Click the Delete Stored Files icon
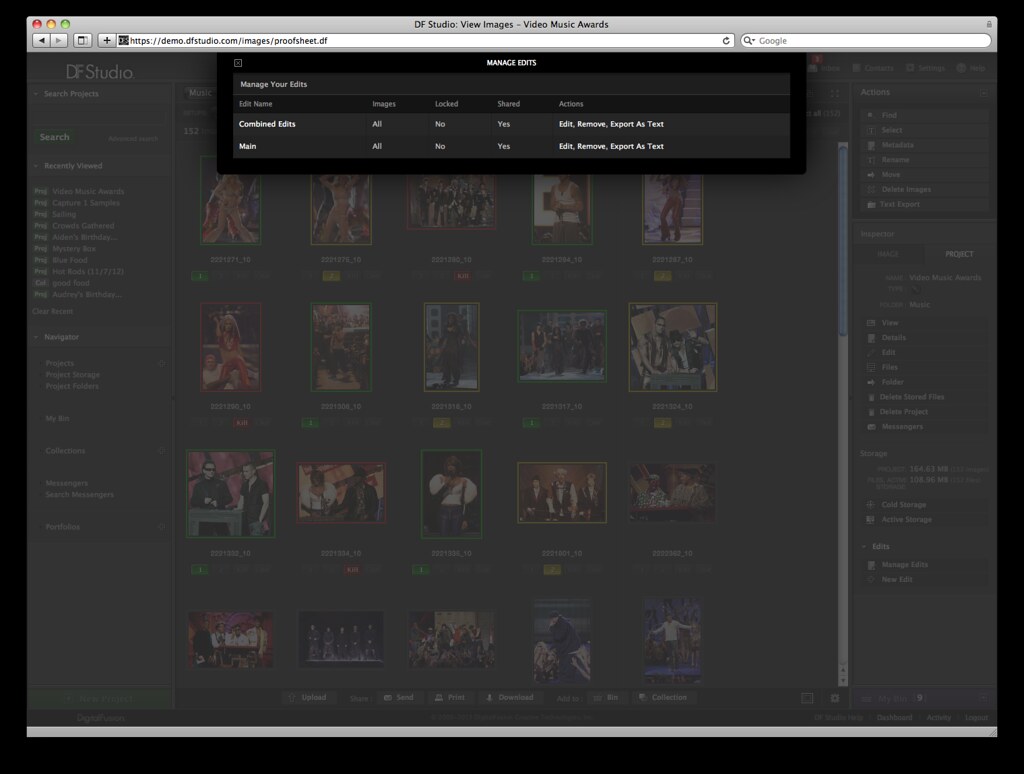1024x774 pixels. [x=871, y=397]
